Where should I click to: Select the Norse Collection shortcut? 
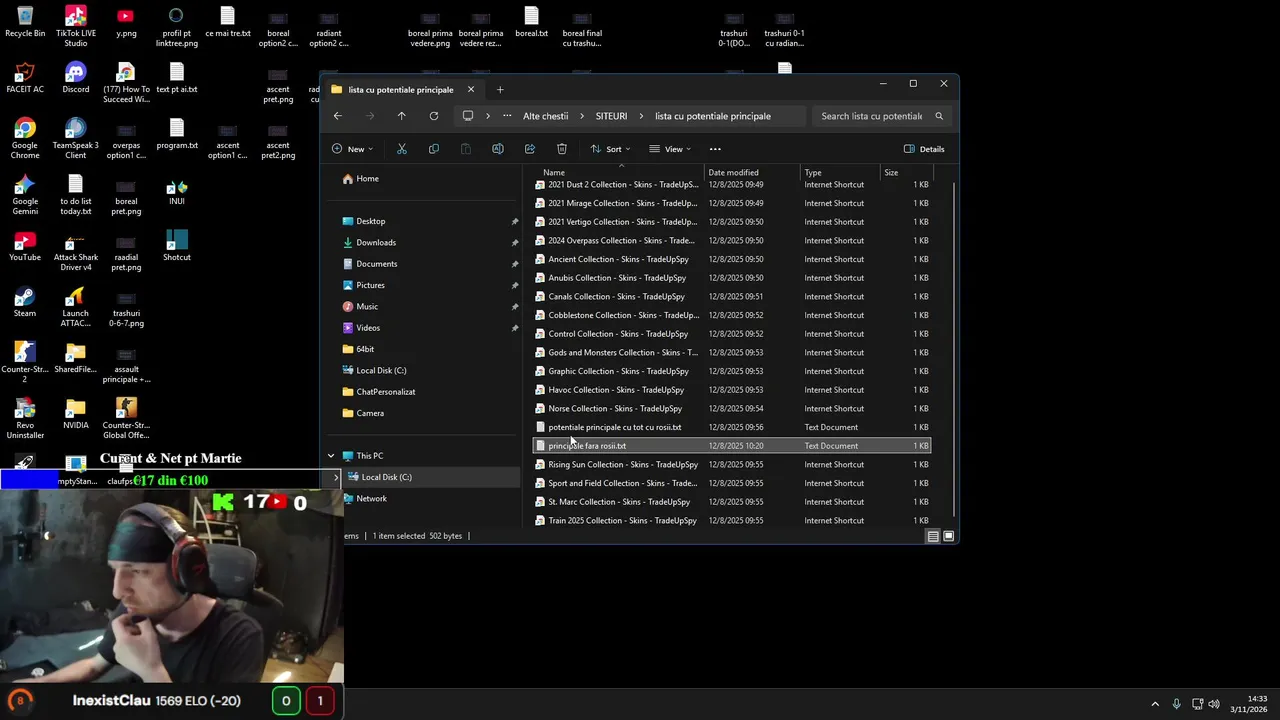click(732, 409)
